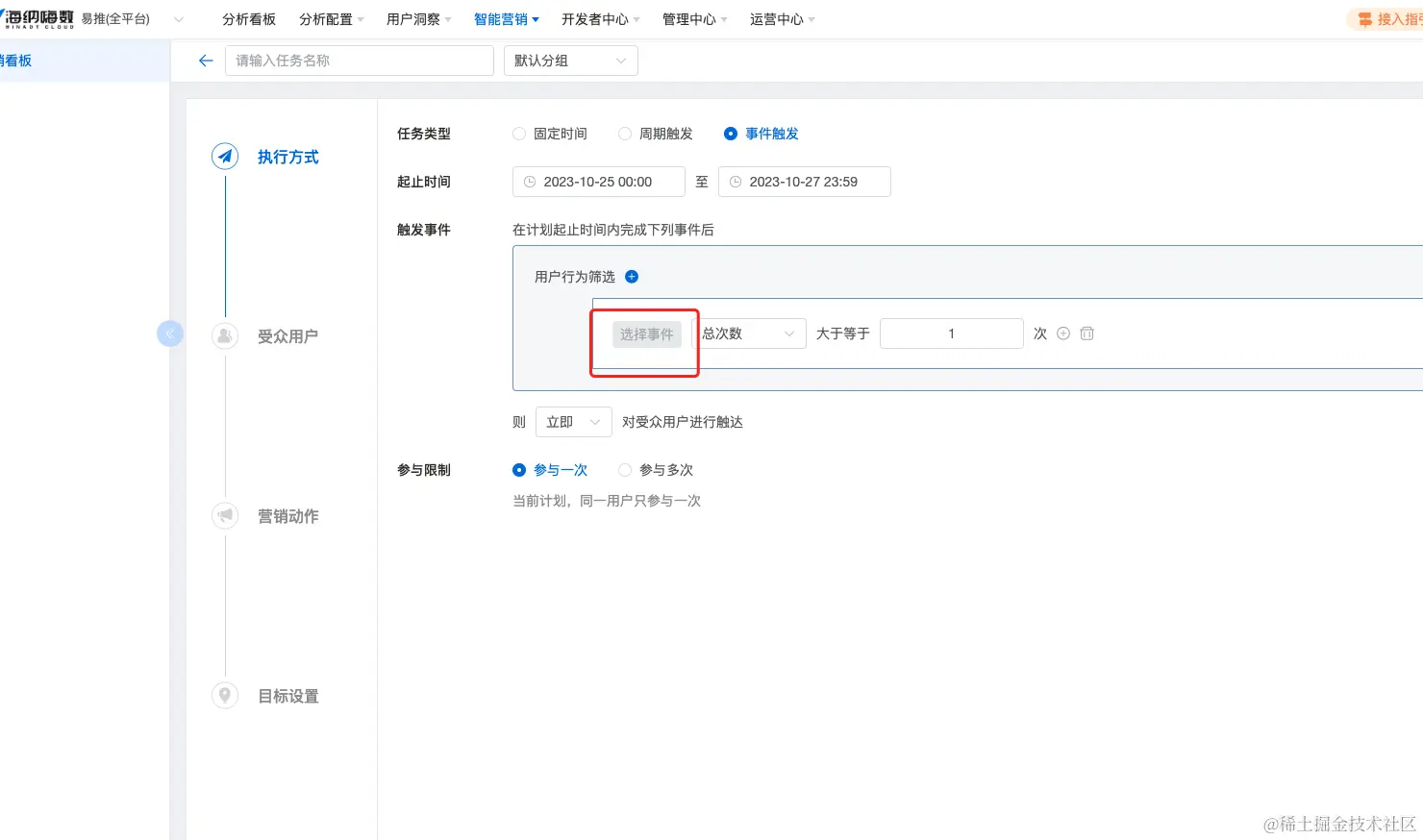
Task: Open the 运营中心 menu
Action: (783, 19)
